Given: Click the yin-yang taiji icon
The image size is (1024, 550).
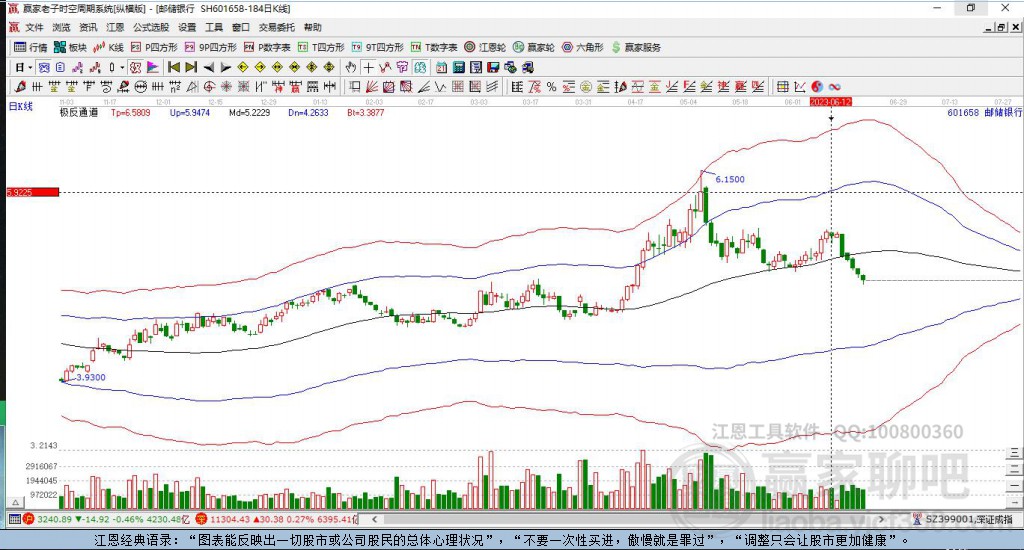Looking at the screenshot, I should (x=817, y=87).
